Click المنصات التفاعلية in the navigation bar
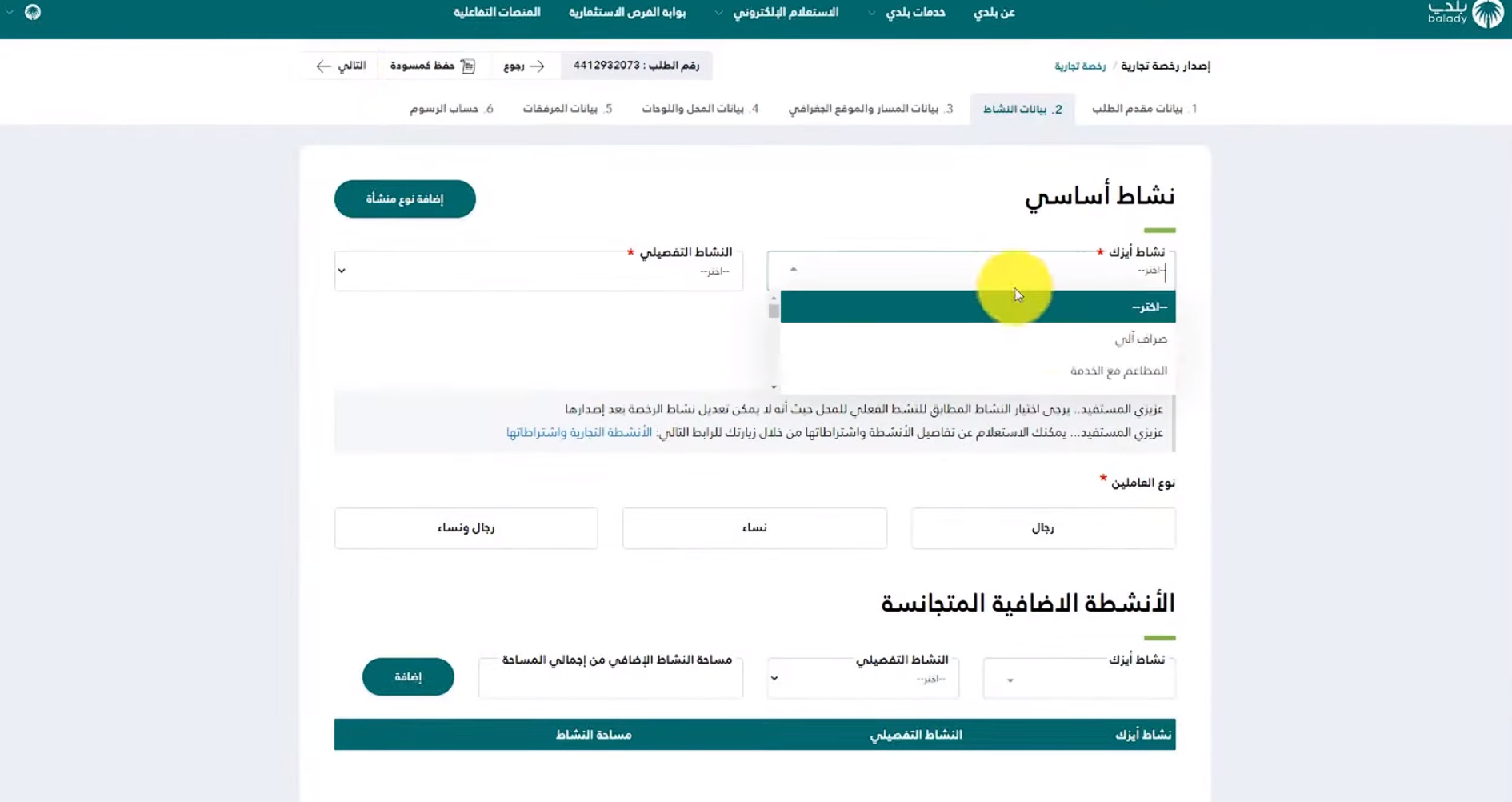The image size is (1512, 802). [498, 12]
